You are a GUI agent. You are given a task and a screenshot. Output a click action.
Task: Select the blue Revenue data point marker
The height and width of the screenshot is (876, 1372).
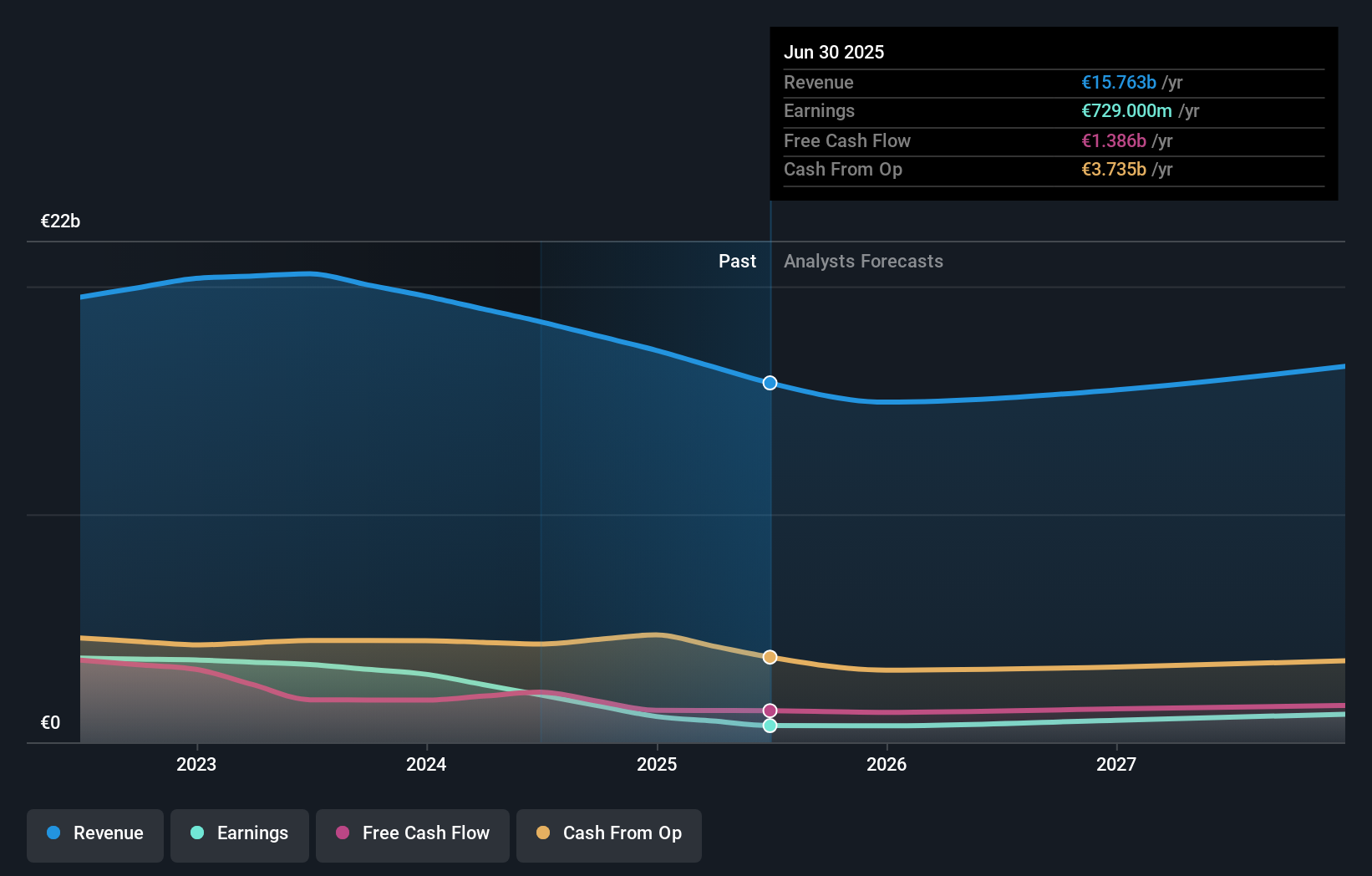coord(770,383)
